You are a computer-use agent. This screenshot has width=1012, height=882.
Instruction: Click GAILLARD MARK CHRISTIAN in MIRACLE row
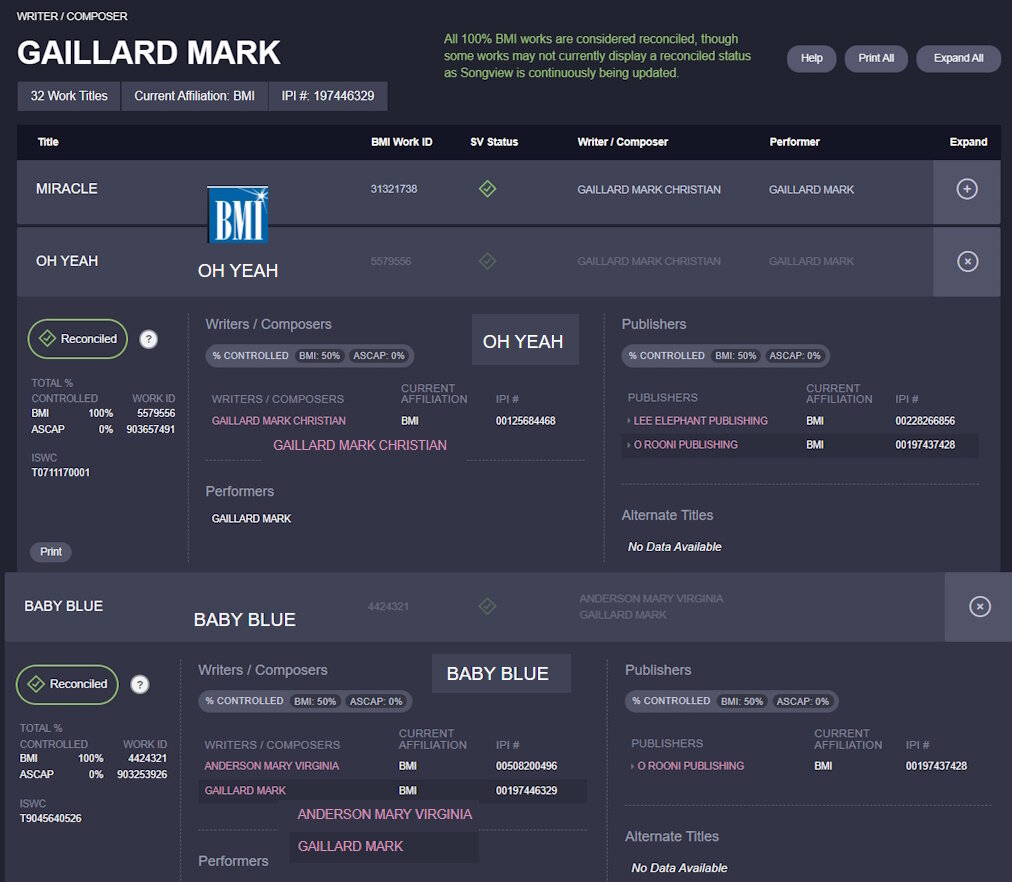pyautogui.click(x=649, y=190)
